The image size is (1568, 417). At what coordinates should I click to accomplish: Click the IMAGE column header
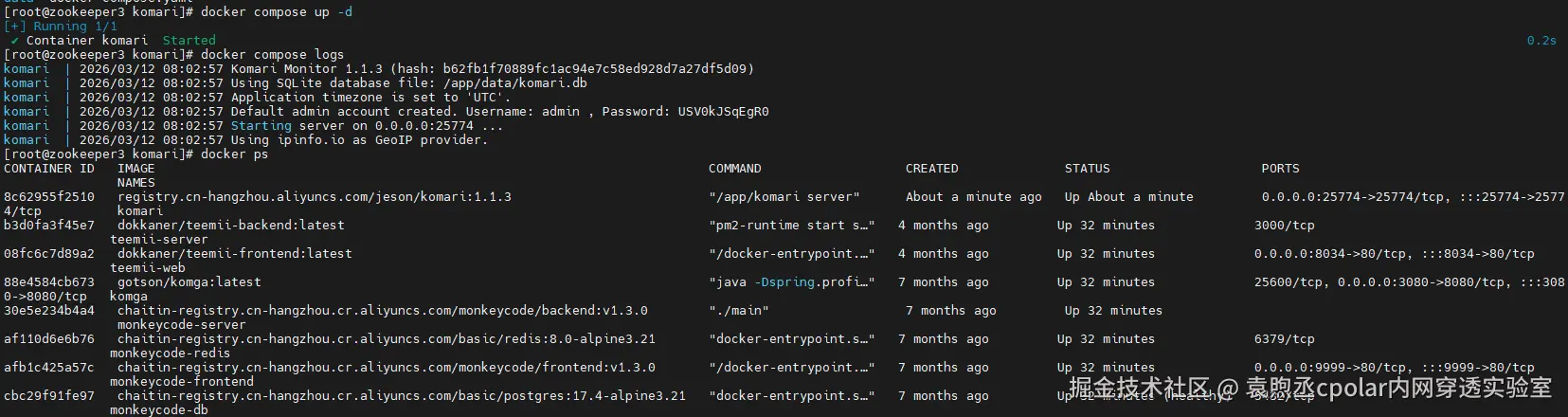(135, 169)
